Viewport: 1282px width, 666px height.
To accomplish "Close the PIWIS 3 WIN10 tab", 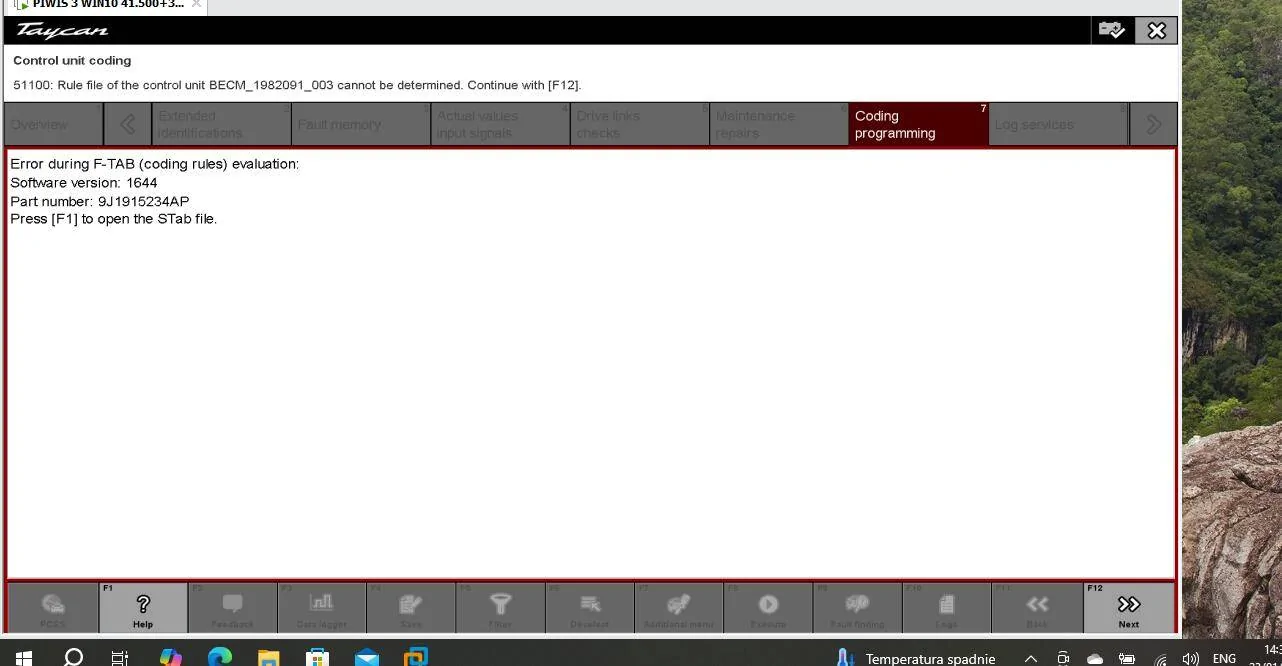I will (x=197, y=4).
